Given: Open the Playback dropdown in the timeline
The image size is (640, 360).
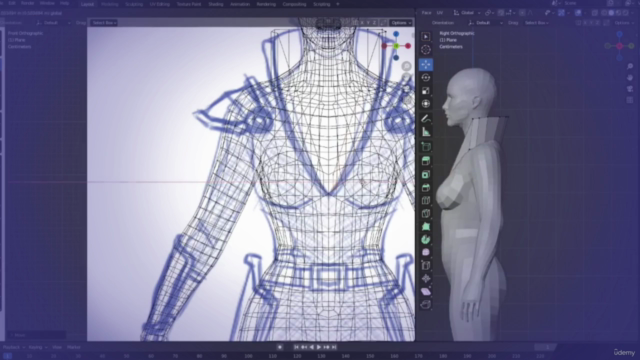Looking at the screenshot, I should 13,347.
